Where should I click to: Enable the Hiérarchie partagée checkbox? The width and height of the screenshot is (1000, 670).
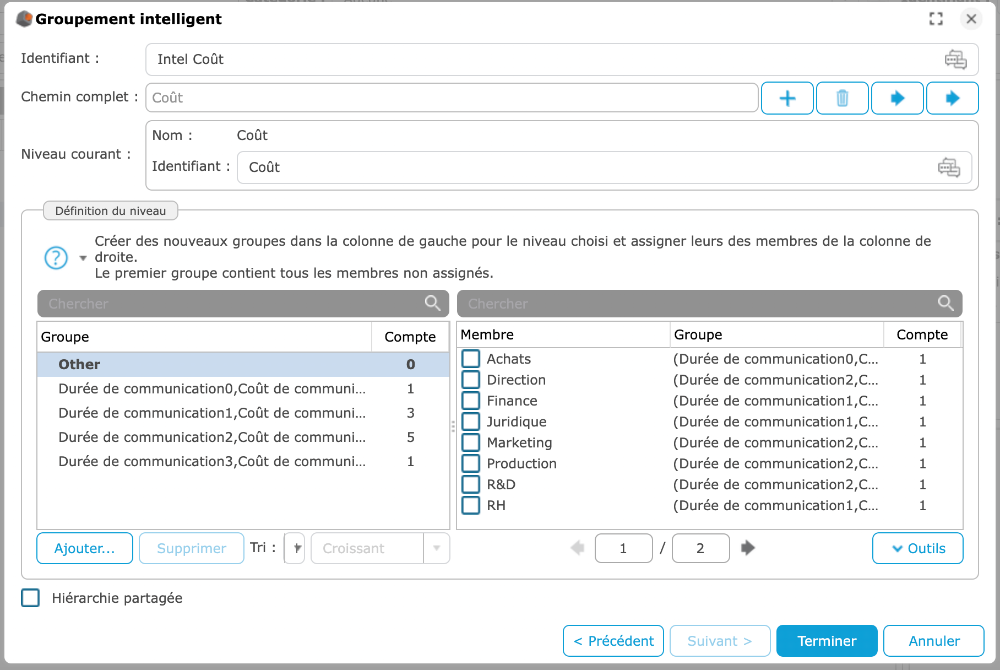(31, 598)
